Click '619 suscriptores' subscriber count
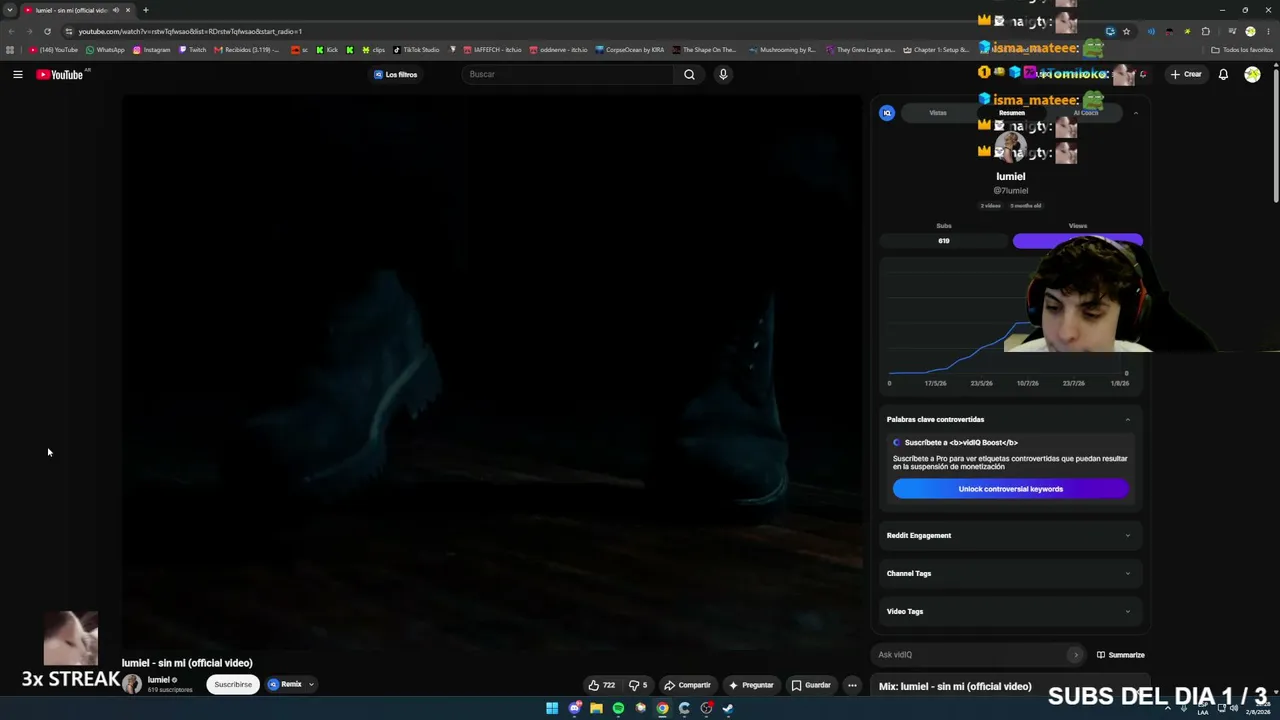The height and width of the screenshot is (720, 1280). [170, 690]
